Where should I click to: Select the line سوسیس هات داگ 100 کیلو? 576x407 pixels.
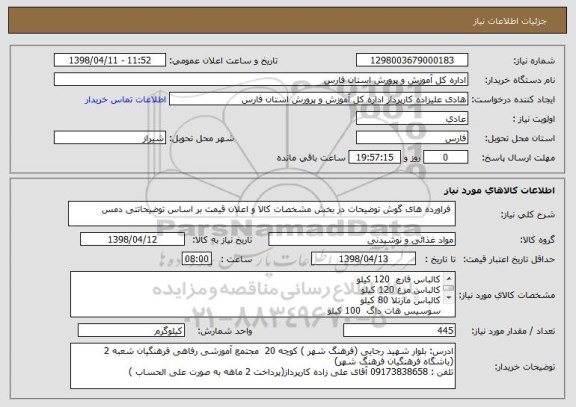384,311
